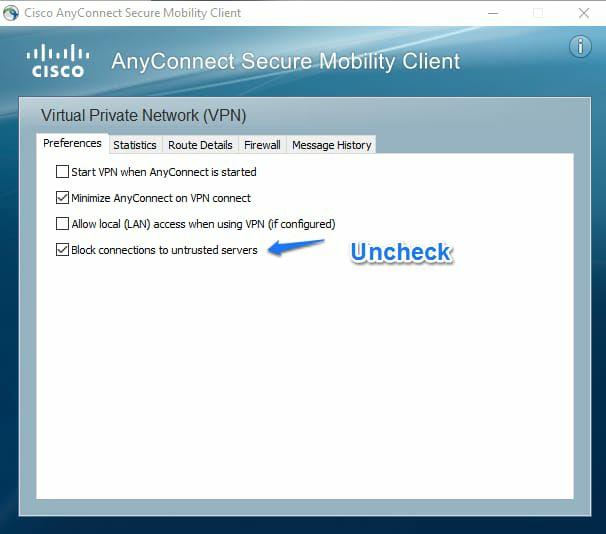Close the AnyConnect window
The image size is (606, 534).
coord(584,13)
